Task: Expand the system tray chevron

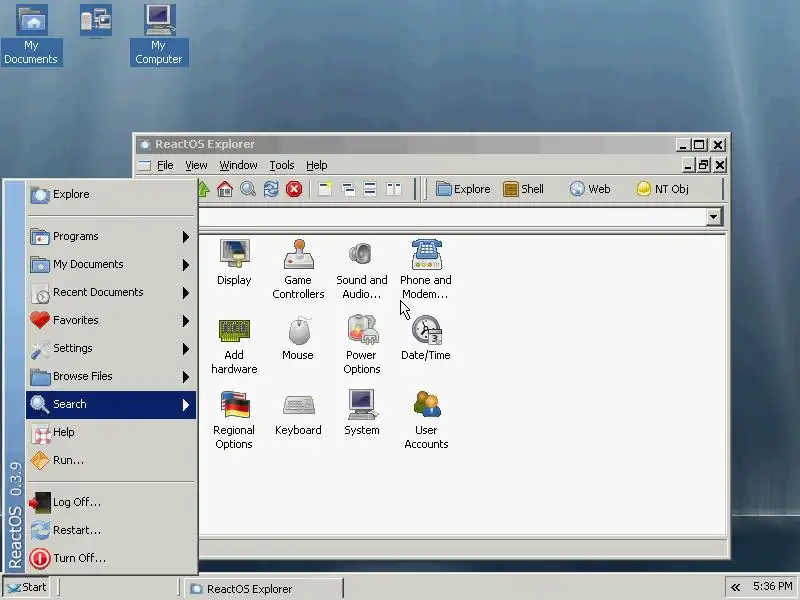Action: pos(736,587)
